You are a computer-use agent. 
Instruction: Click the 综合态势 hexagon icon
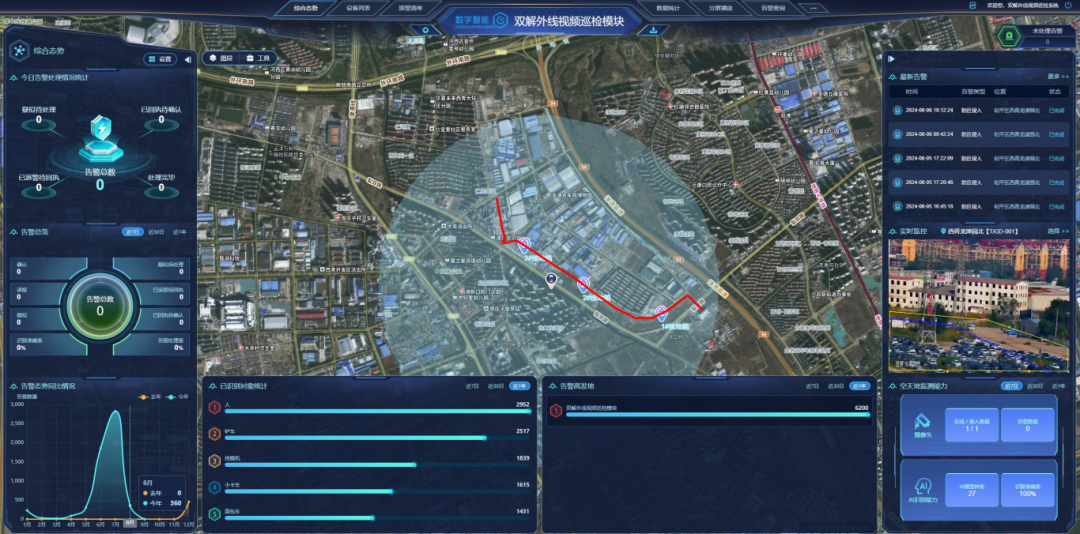click(19, 50)
